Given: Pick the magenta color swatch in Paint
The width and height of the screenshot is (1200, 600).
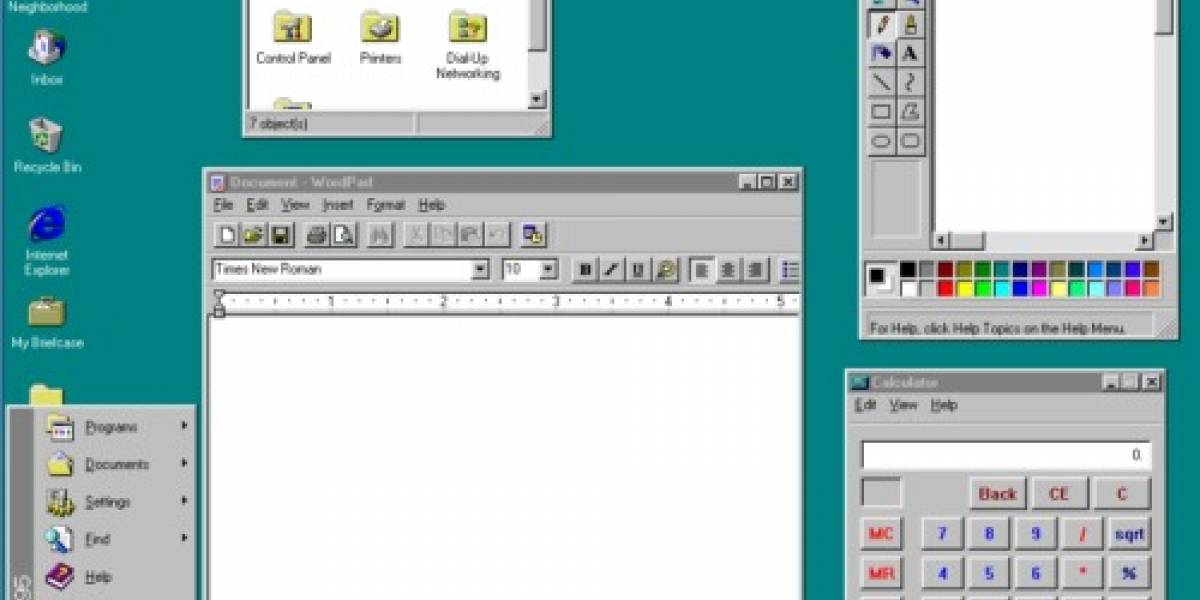Looking at the screenshot, I should pos(1040,288).
